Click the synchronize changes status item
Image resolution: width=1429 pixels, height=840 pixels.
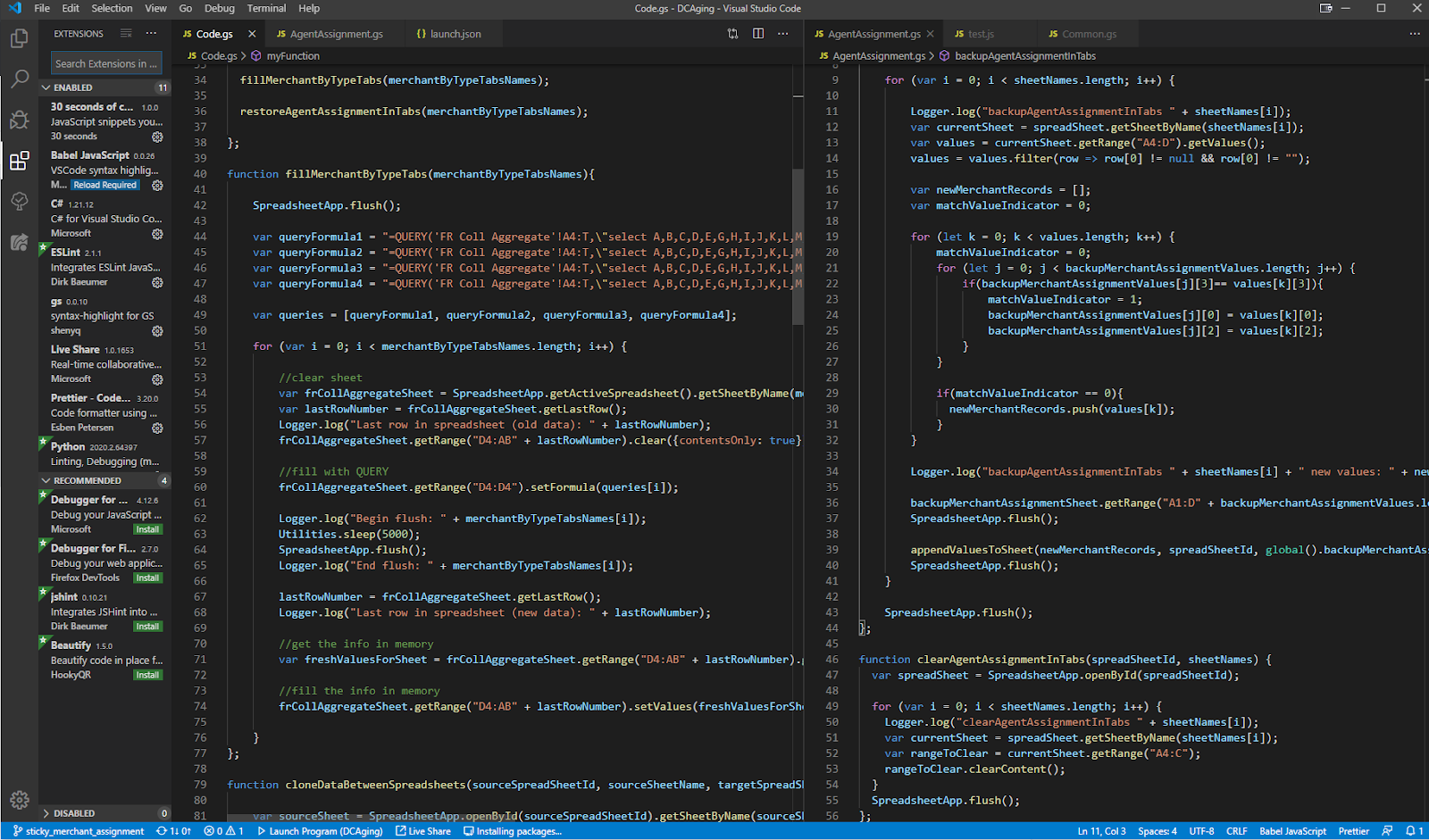click(x=173, y=831)
